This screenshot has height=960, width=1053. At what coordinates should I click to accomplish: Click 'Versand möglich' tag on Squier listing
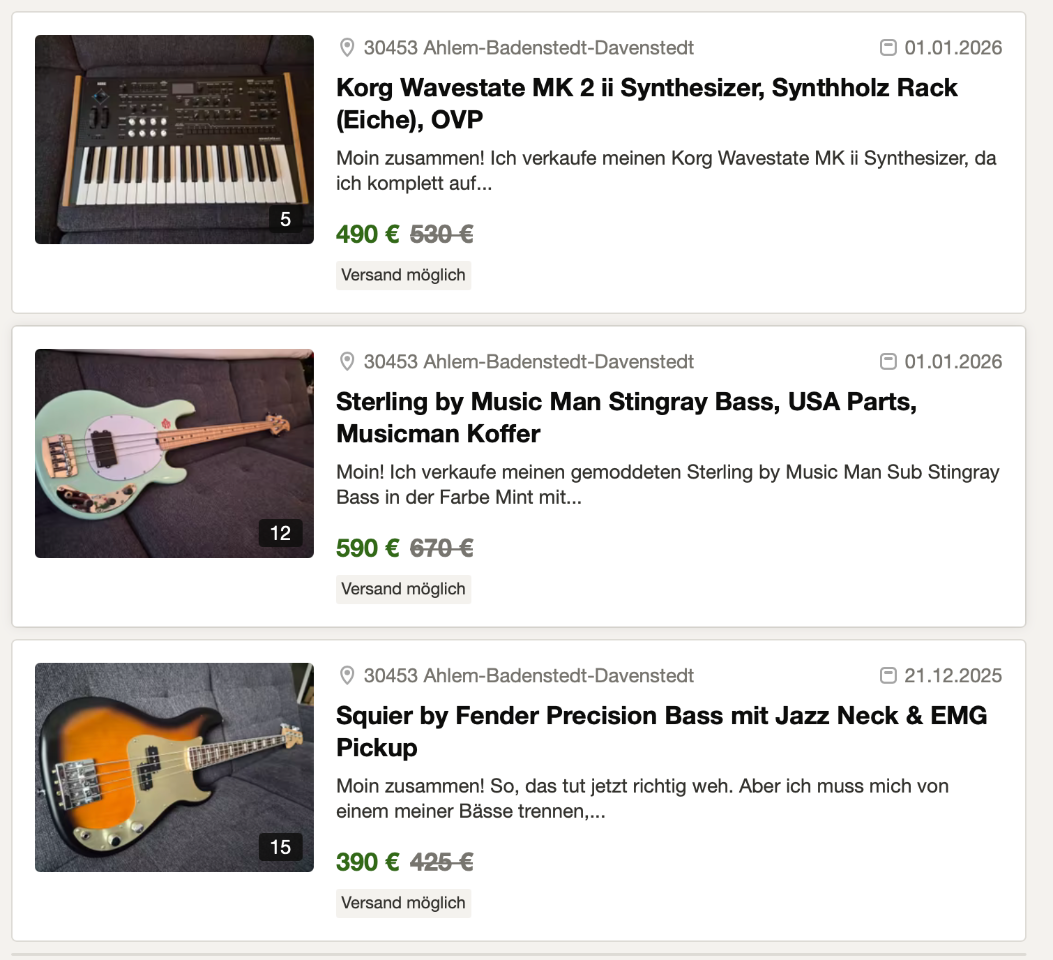[403, 903]
